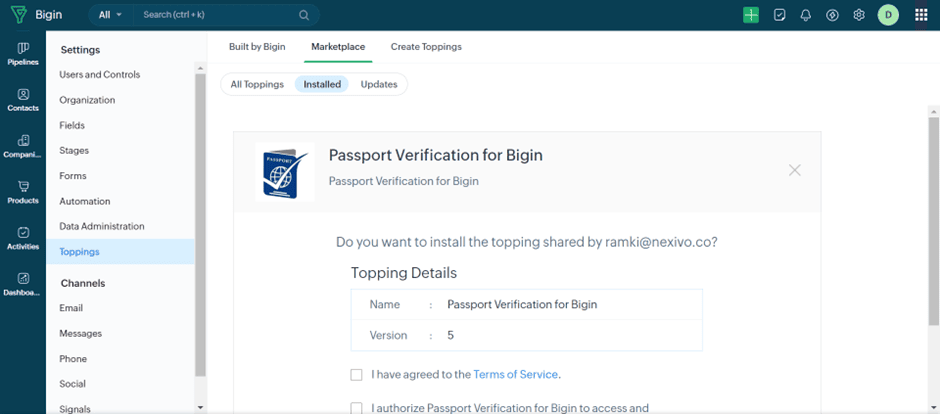The height and width of the screenshot is (414, 940).
Task: Open settings gear icon
Action: [x=859, y=15]
